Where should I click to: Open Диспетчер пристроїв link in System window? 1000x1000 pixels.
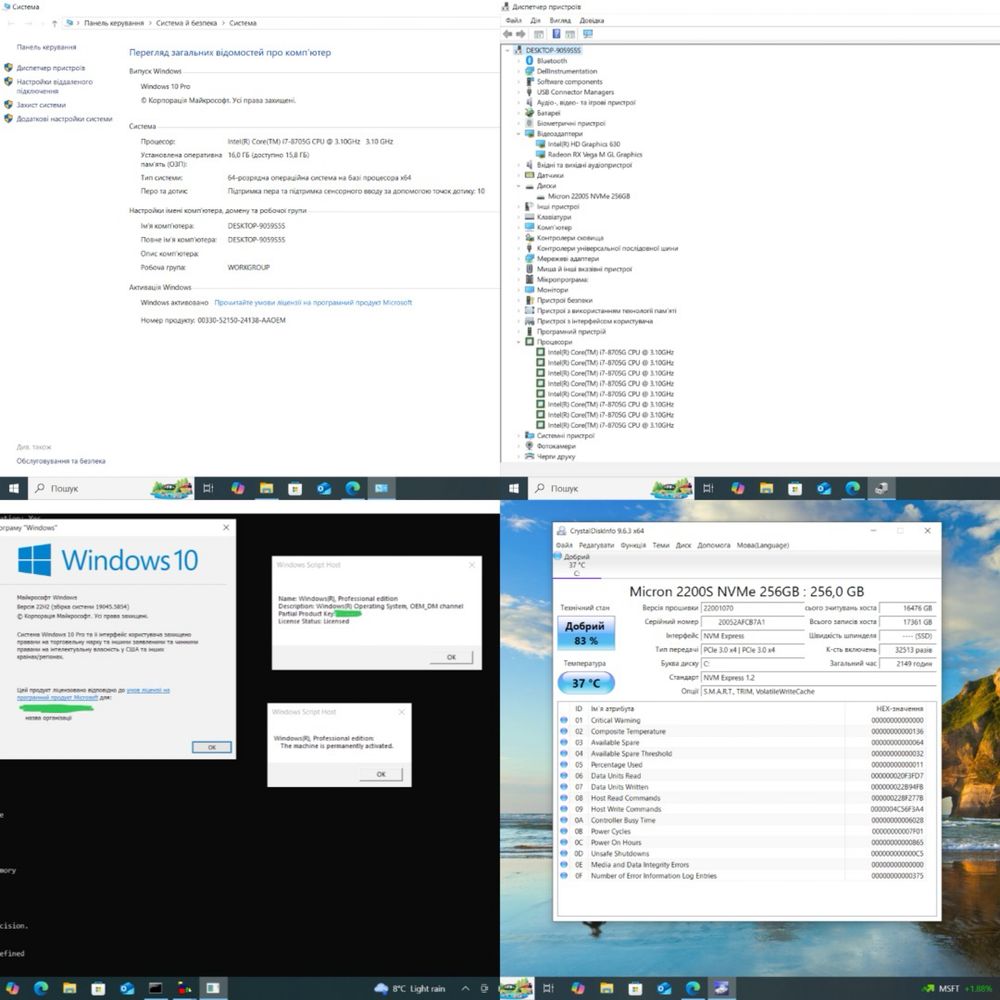click(x=50, y=68)
